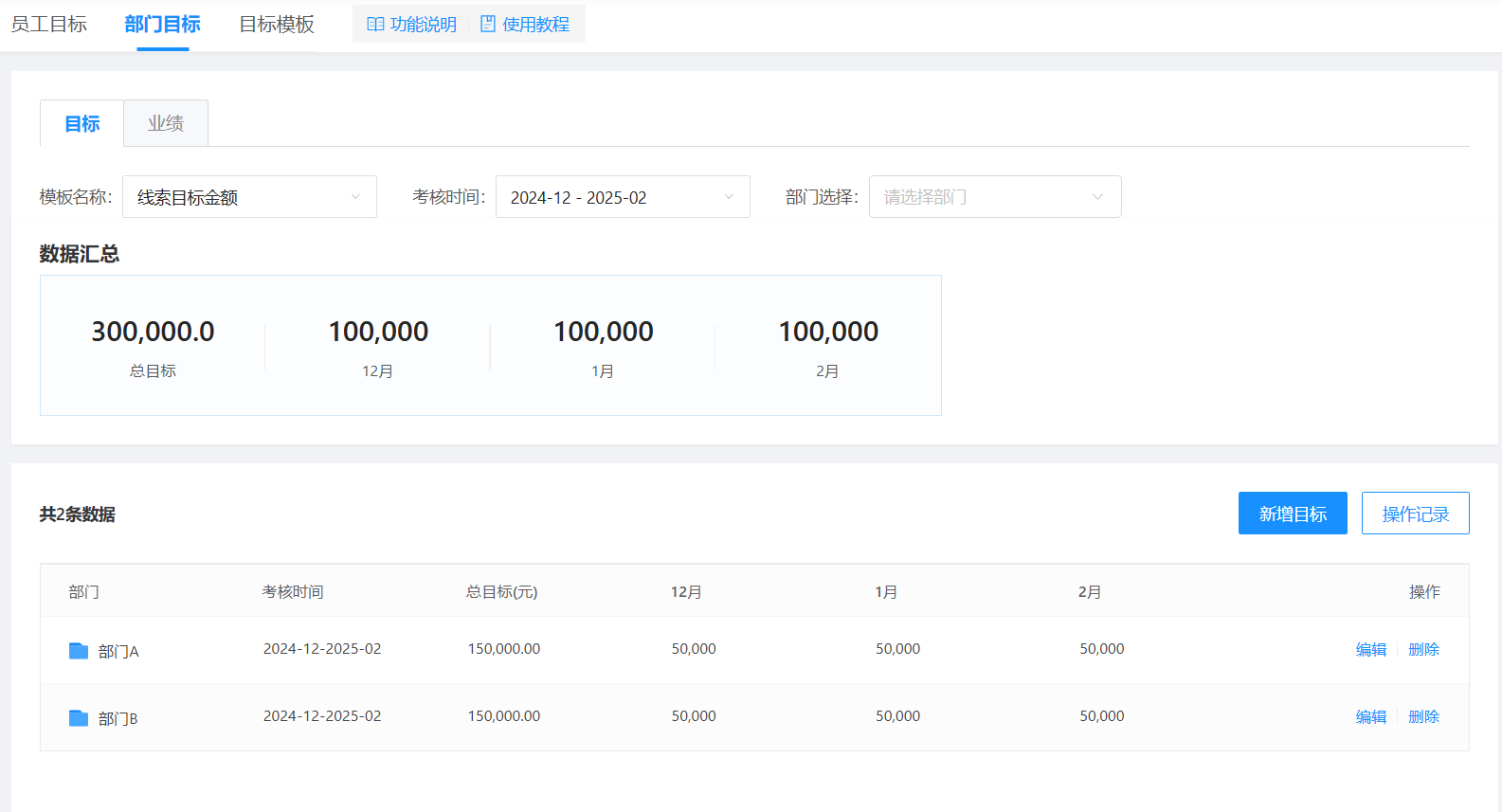Click 部门B's 150,000.00 total target cell
This screenshot has height=812, width=1502.
[x=504, y=716]
